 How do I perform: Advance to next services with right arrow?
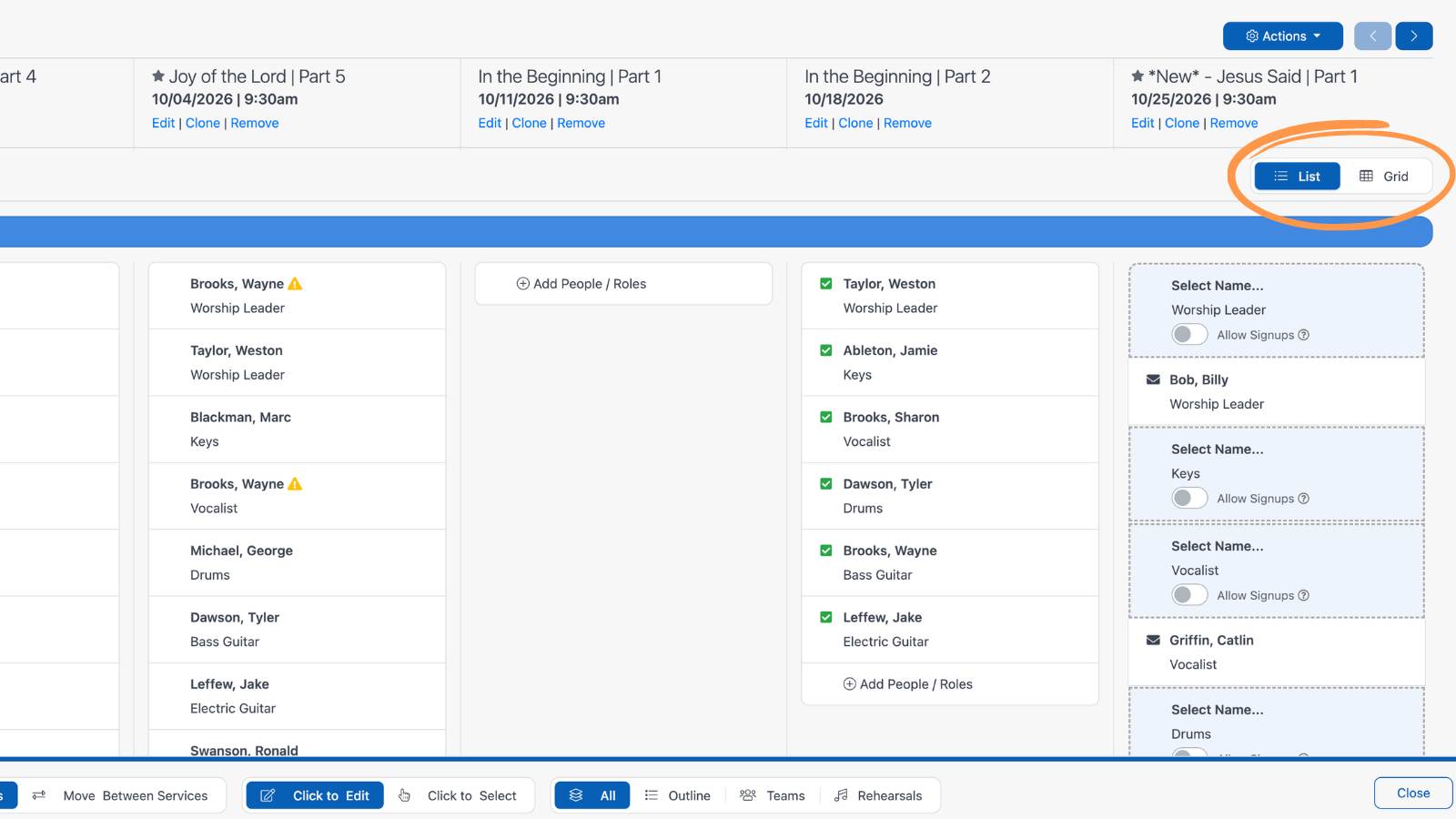(1414, 36)
